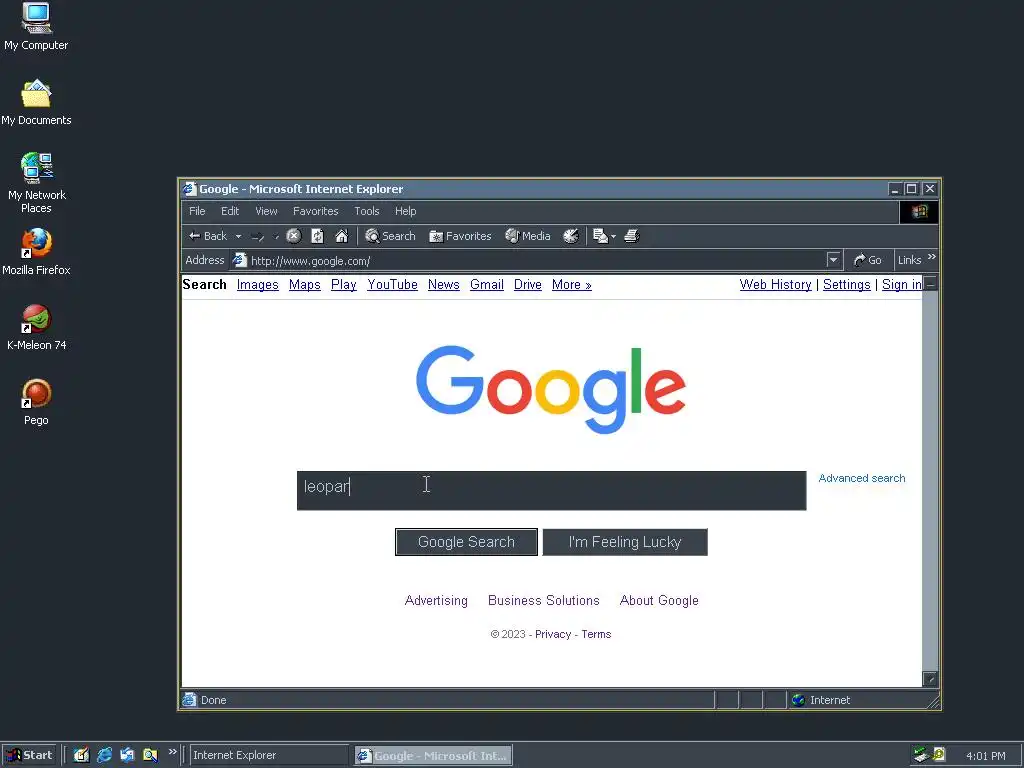
Task: Launch Internet Explorer from Quick Launch
Action: [104, 755]
